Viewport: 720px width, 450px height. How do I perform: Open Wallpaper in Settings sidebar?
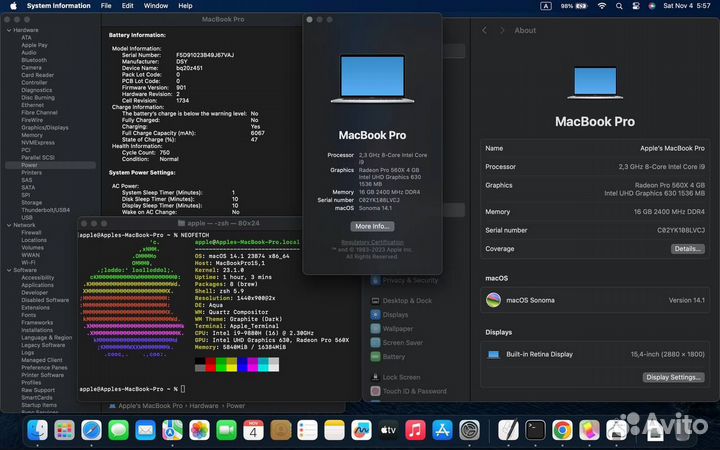point(392,329)
